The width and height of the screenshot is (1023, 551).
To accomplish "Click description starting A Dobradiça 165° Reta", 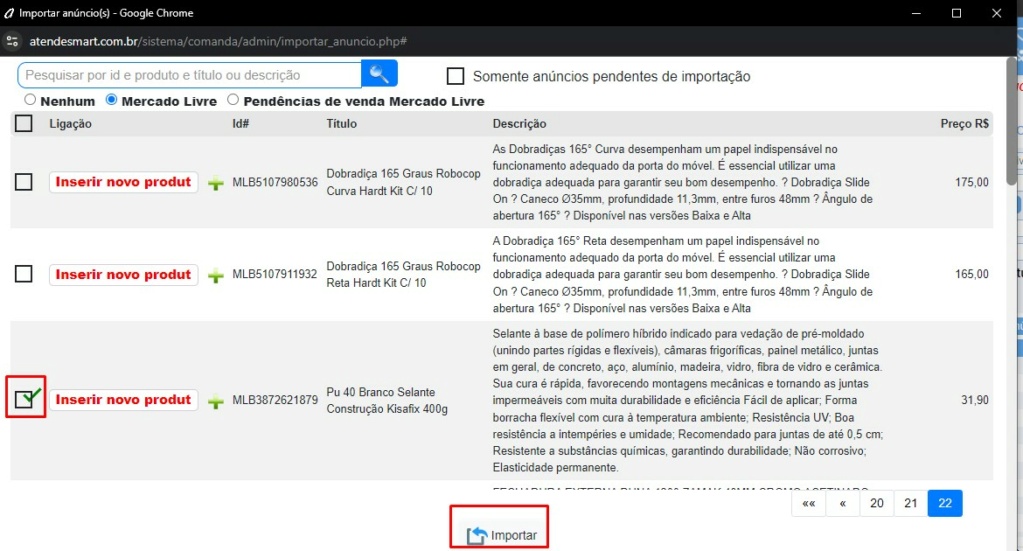I will [x=682, y=275].
